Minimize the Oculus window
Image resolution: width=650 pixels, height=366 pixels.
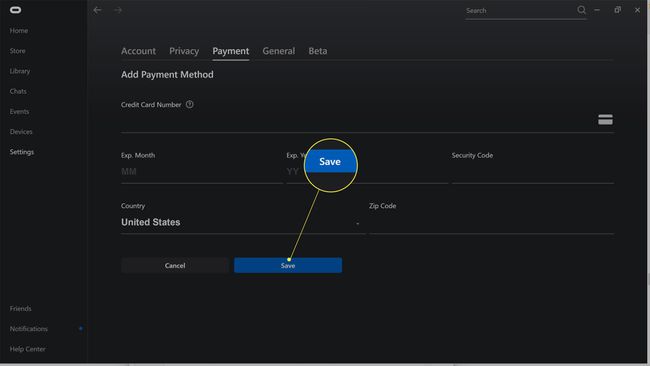[x=597, y=10]
